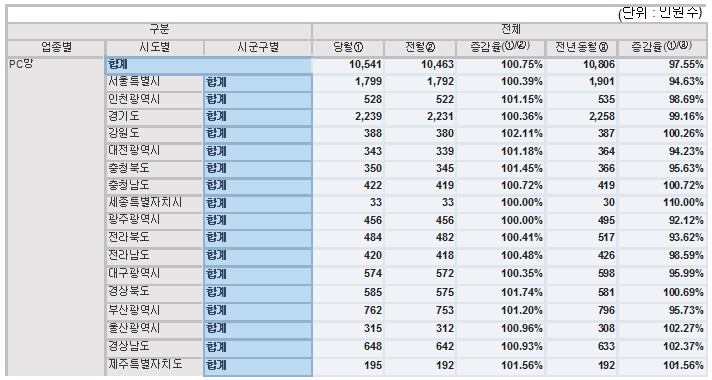
Task: Click the 증감율(①/②) column header
Action: pos(500,47)
